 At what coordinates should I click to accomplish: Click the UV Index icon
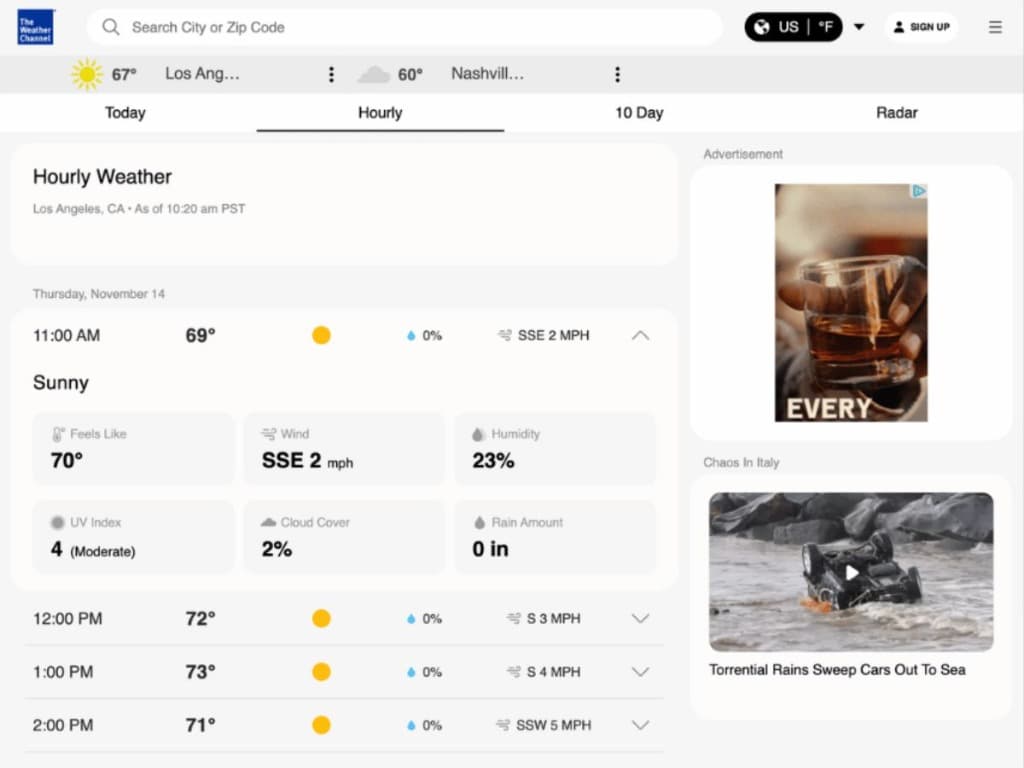point(57,522)
